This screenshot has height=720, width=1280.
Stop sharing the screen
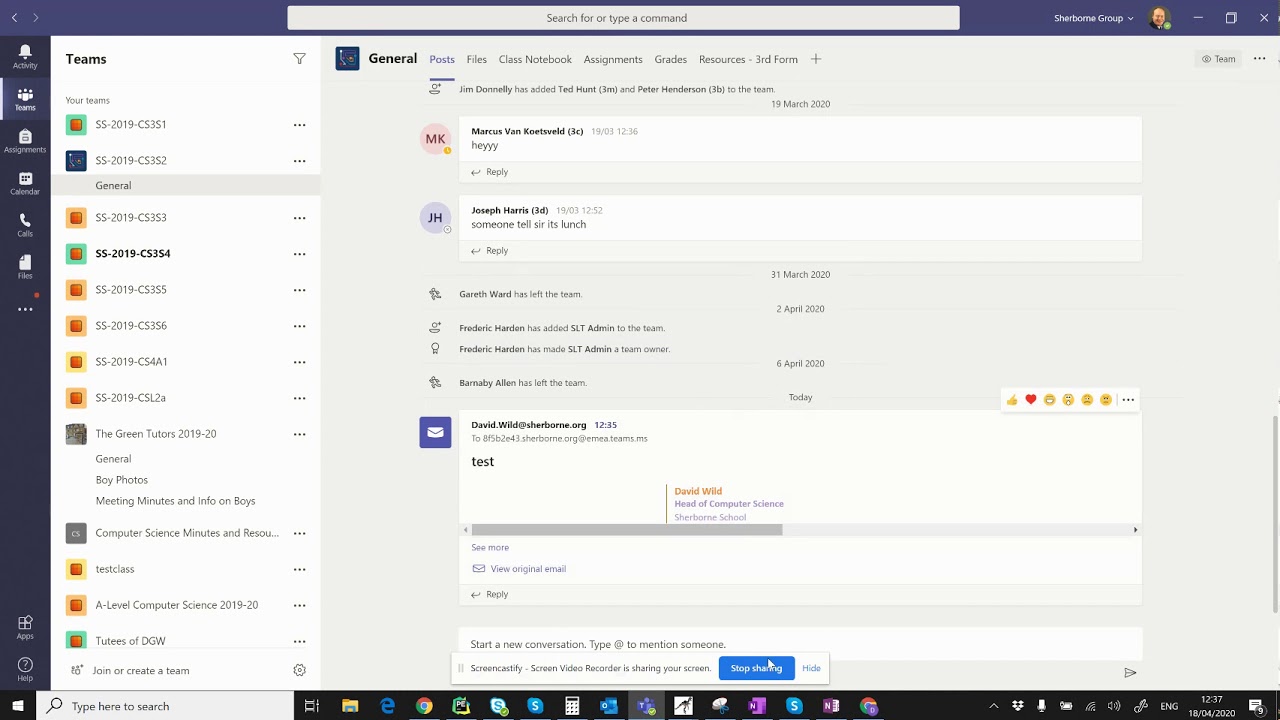tap(756, 668)
